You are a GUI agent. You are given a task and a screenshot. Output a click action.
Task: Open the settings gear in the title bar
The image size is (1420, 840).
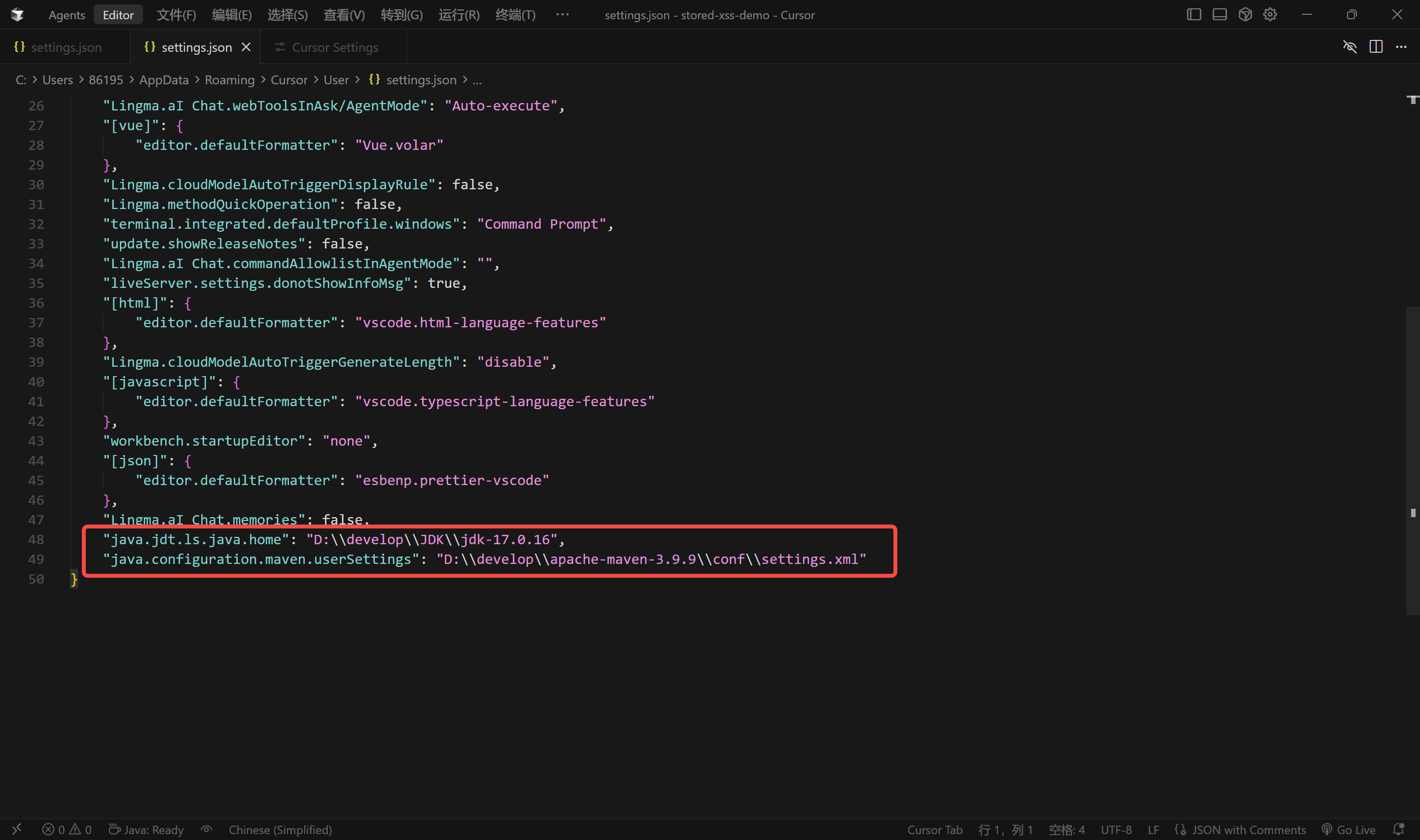pyautogui.click(x=1270, y=15)
